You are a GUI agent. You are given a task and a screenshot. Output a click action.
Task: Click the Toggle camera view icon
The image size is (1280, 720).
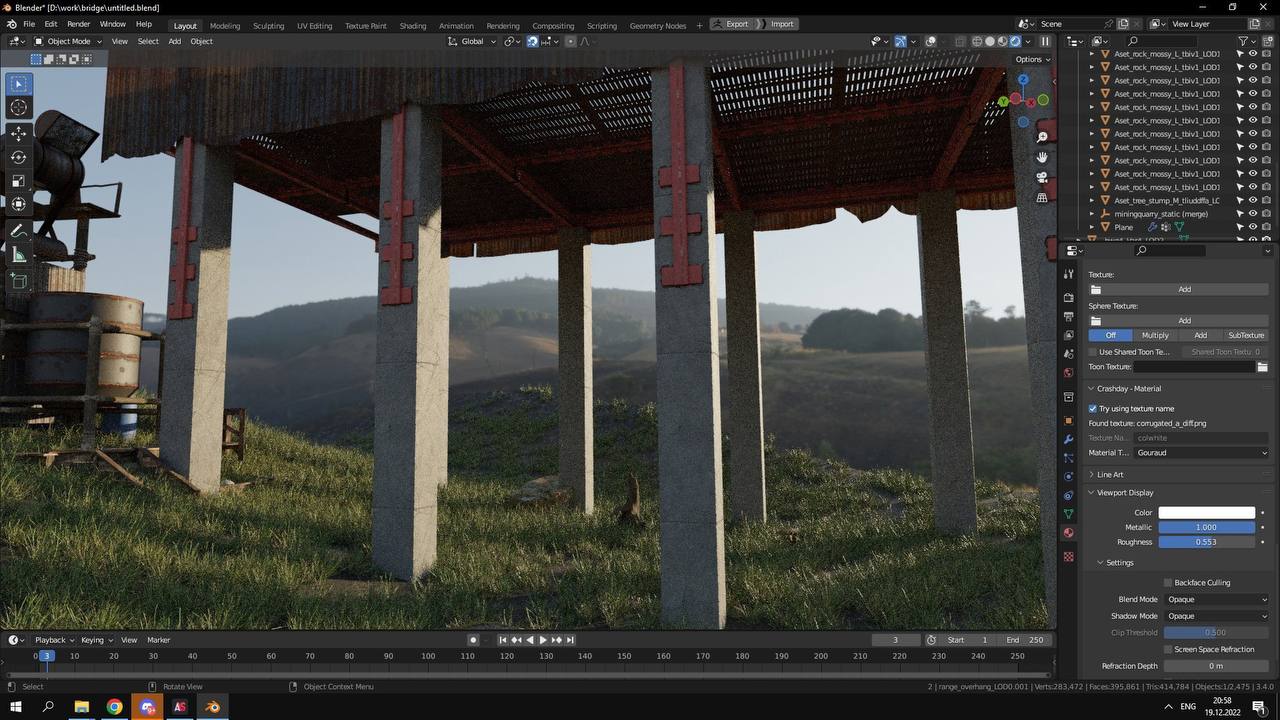(x=1042, y=177)
